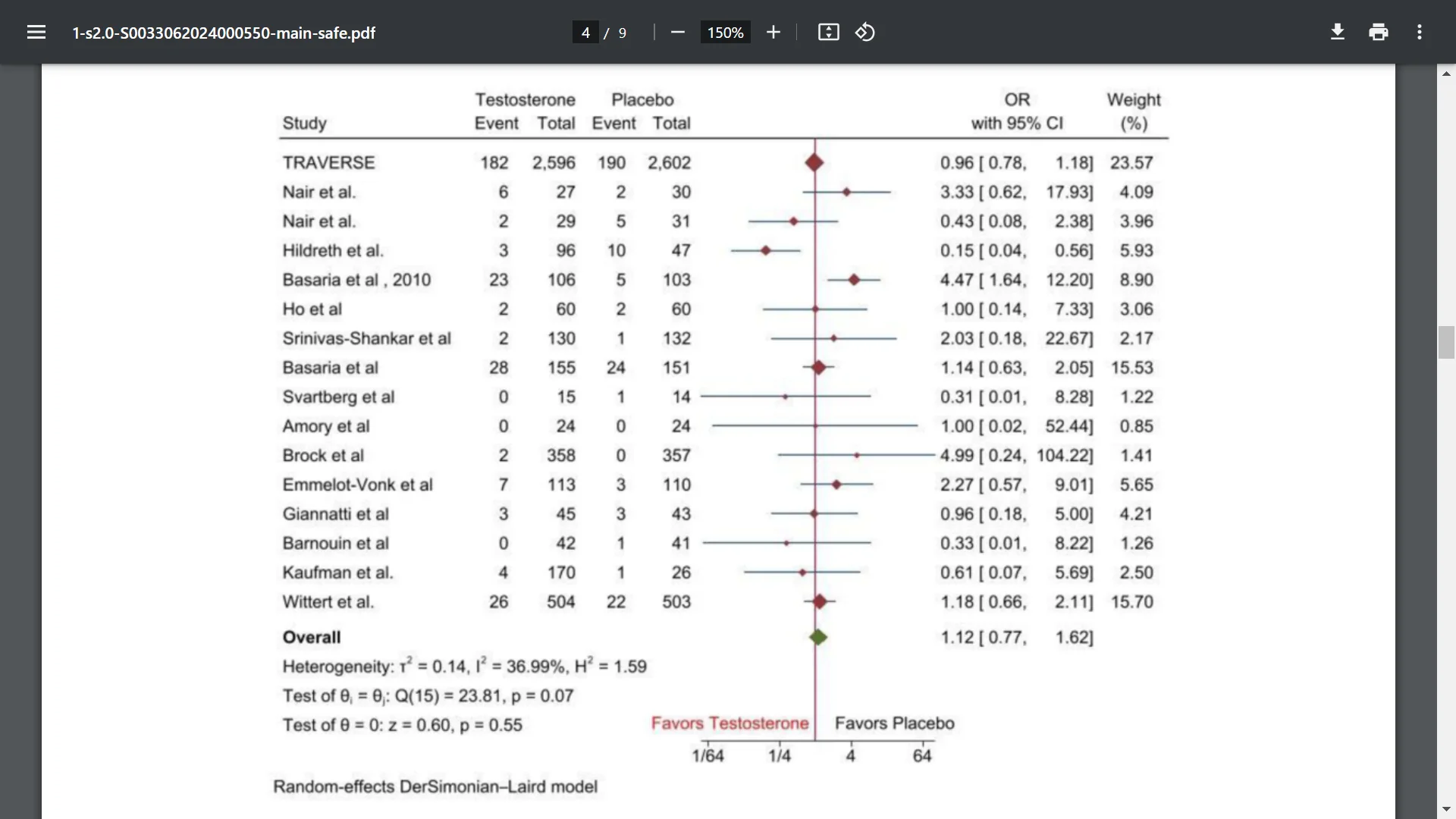Click the Hildreth OR value 0.15
This screenshot has width=1456, height=819.
957,251
